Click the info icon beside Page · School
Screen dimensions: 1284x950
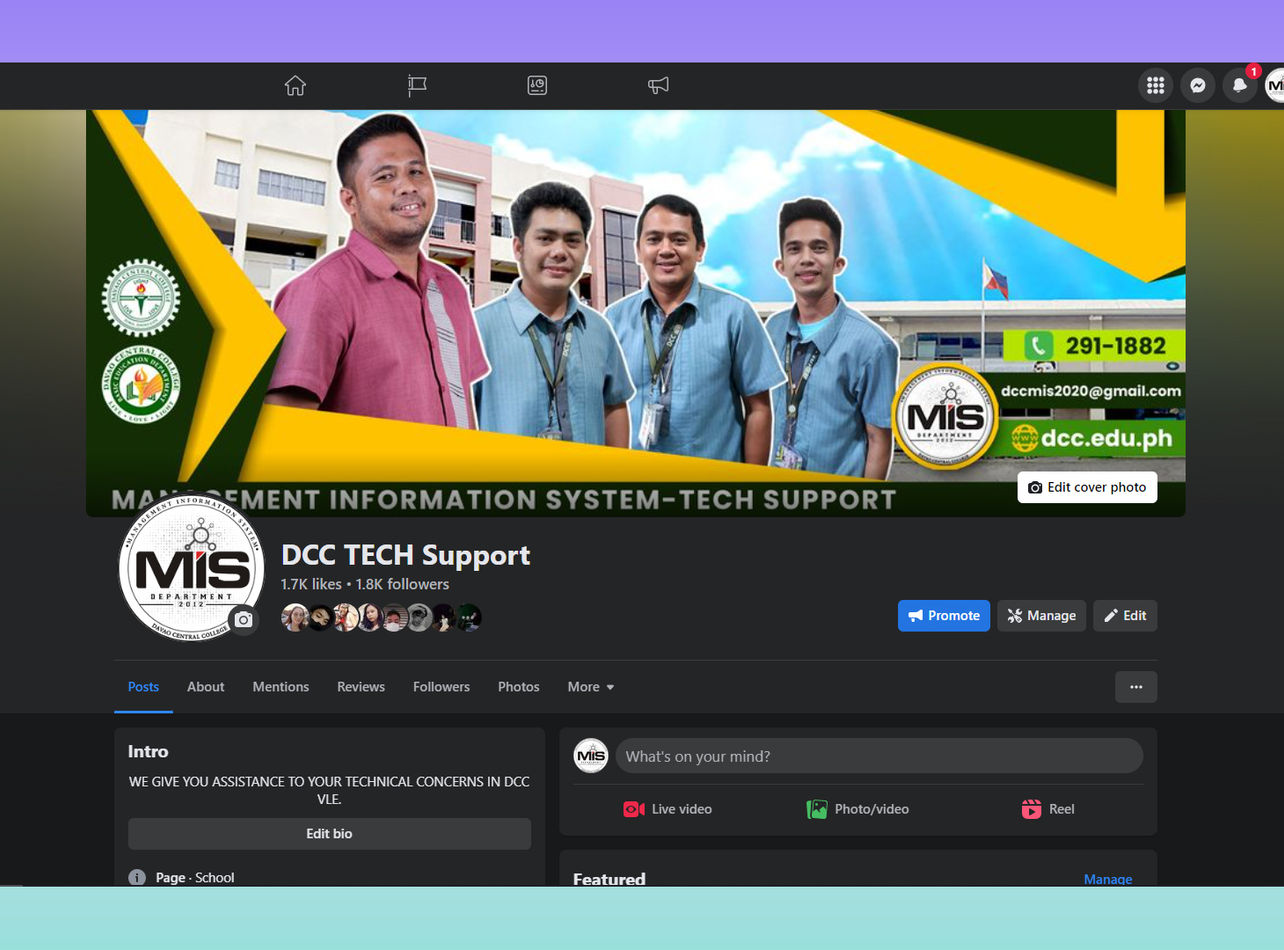click(137, 877)
